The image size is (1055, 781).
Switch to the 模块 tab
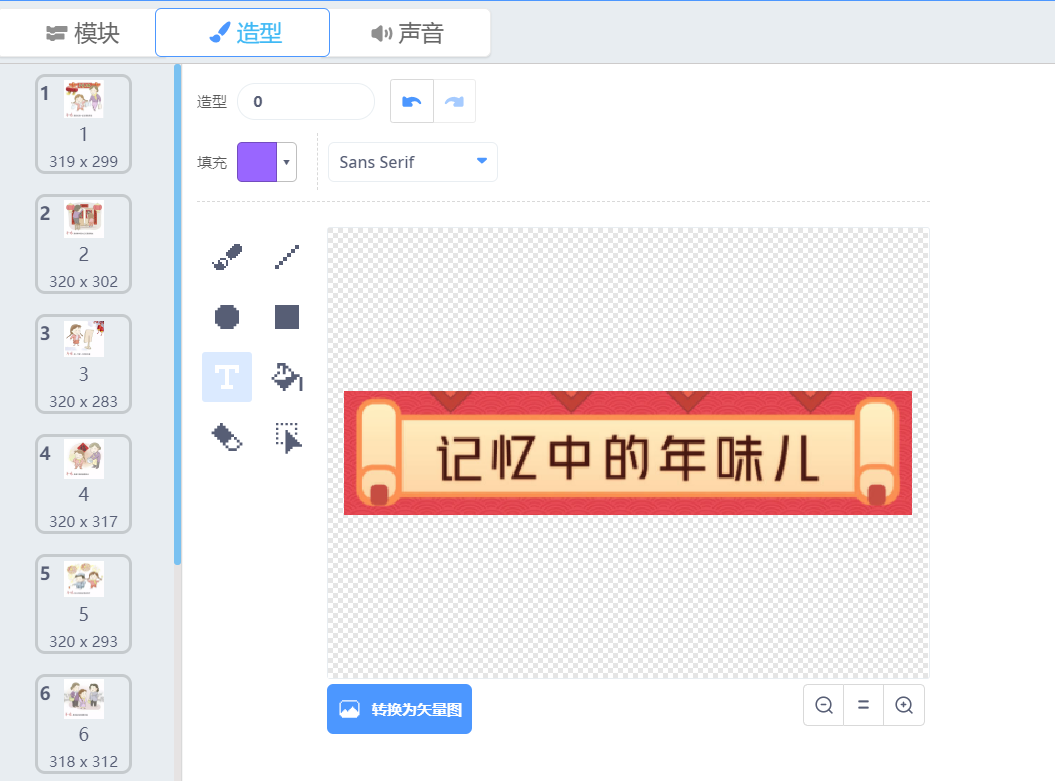click(83, 33)
